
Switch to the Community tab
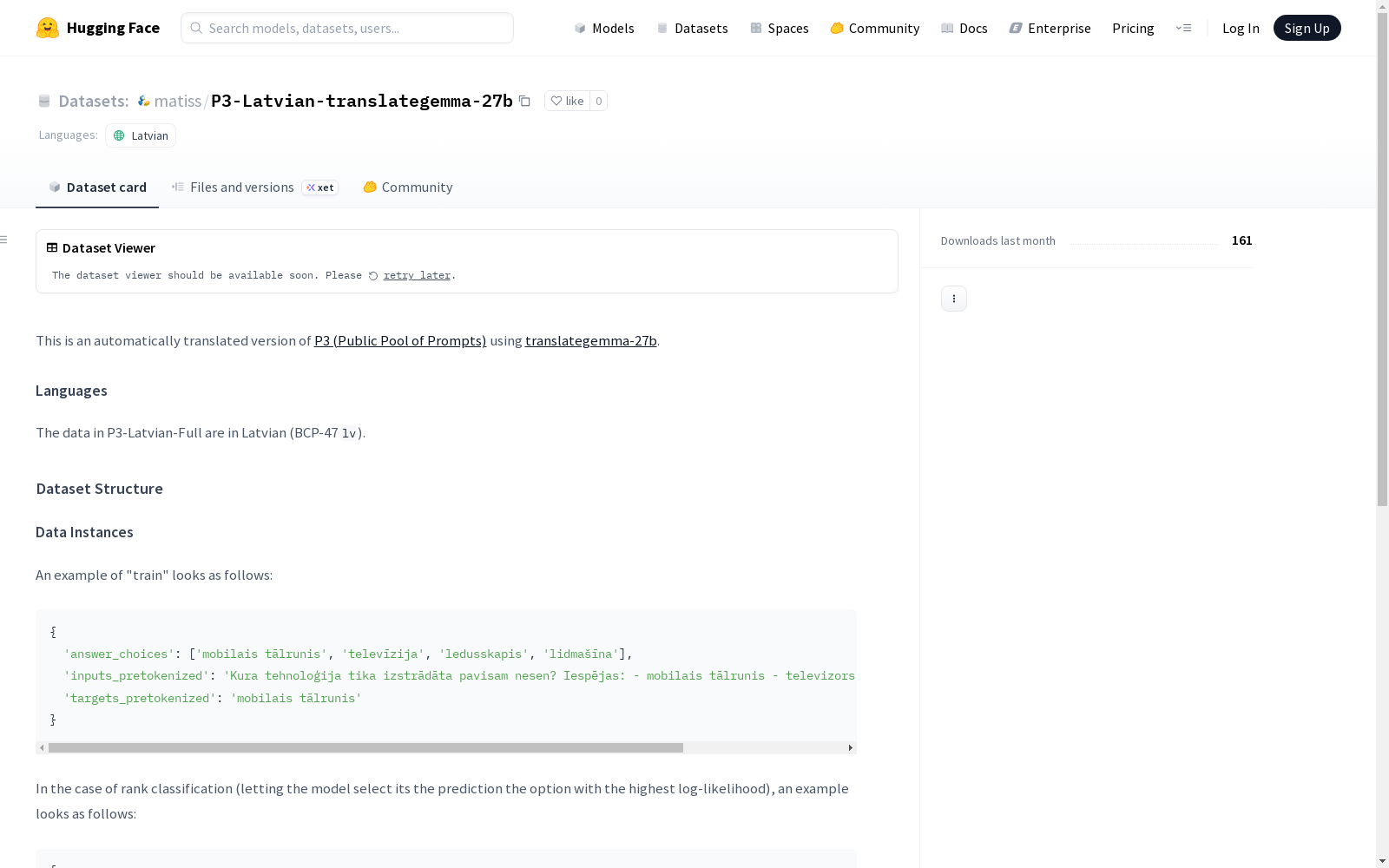[x=407, y=187]
